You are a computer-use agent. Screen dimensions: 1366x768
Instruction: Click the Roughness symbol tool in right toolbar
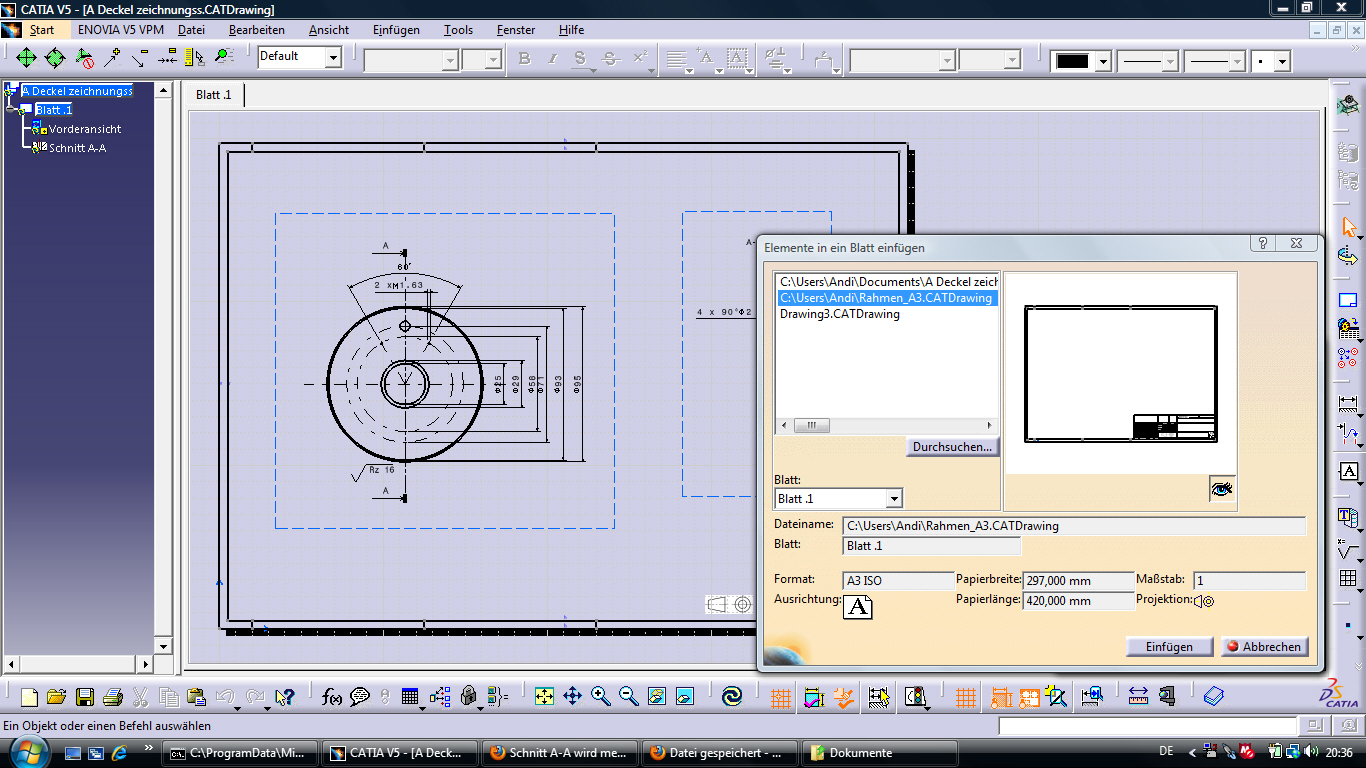1349,551
